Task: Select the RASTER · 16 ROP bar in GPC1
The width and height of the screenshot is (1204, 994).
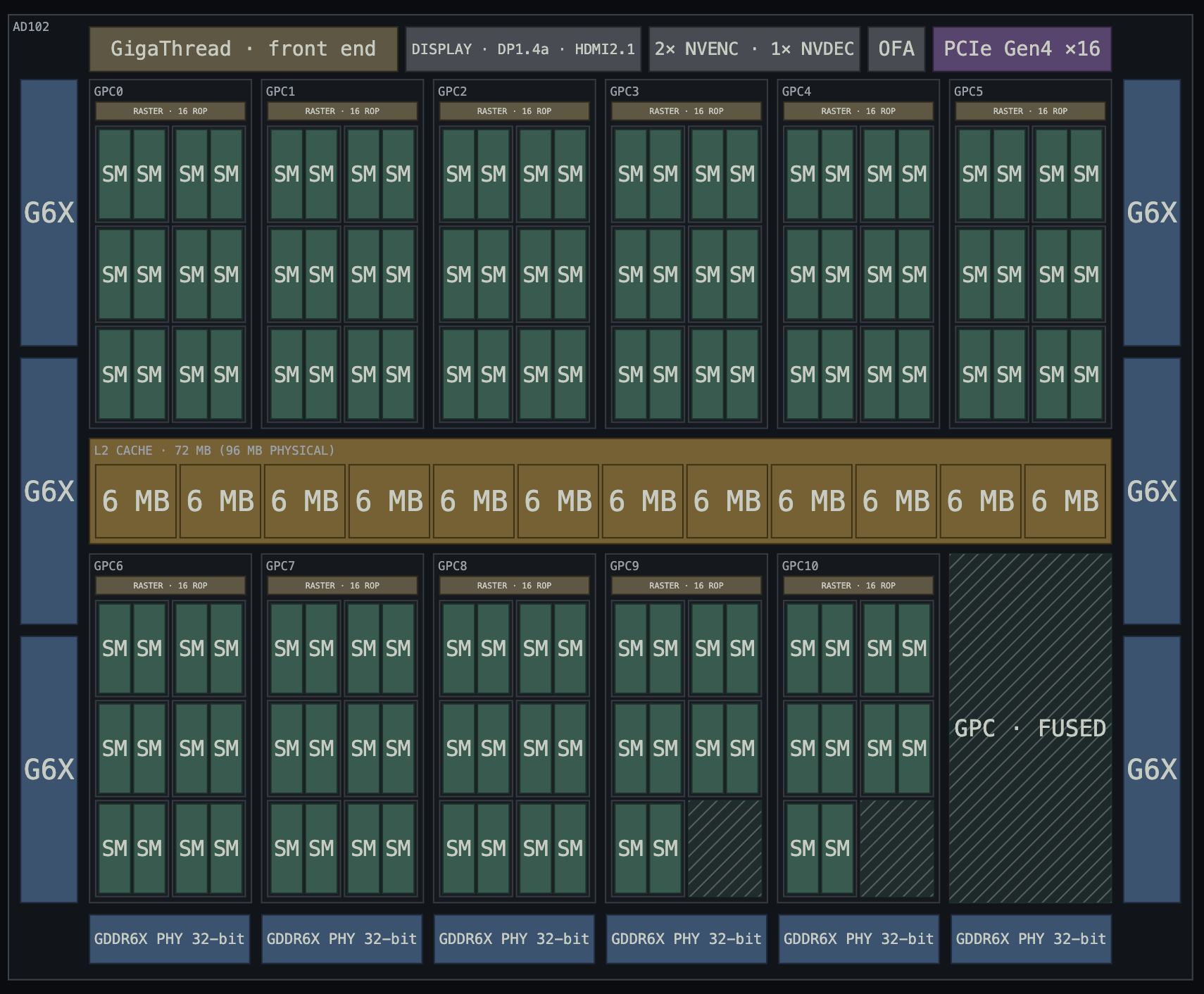Action: tap(342, 111)
